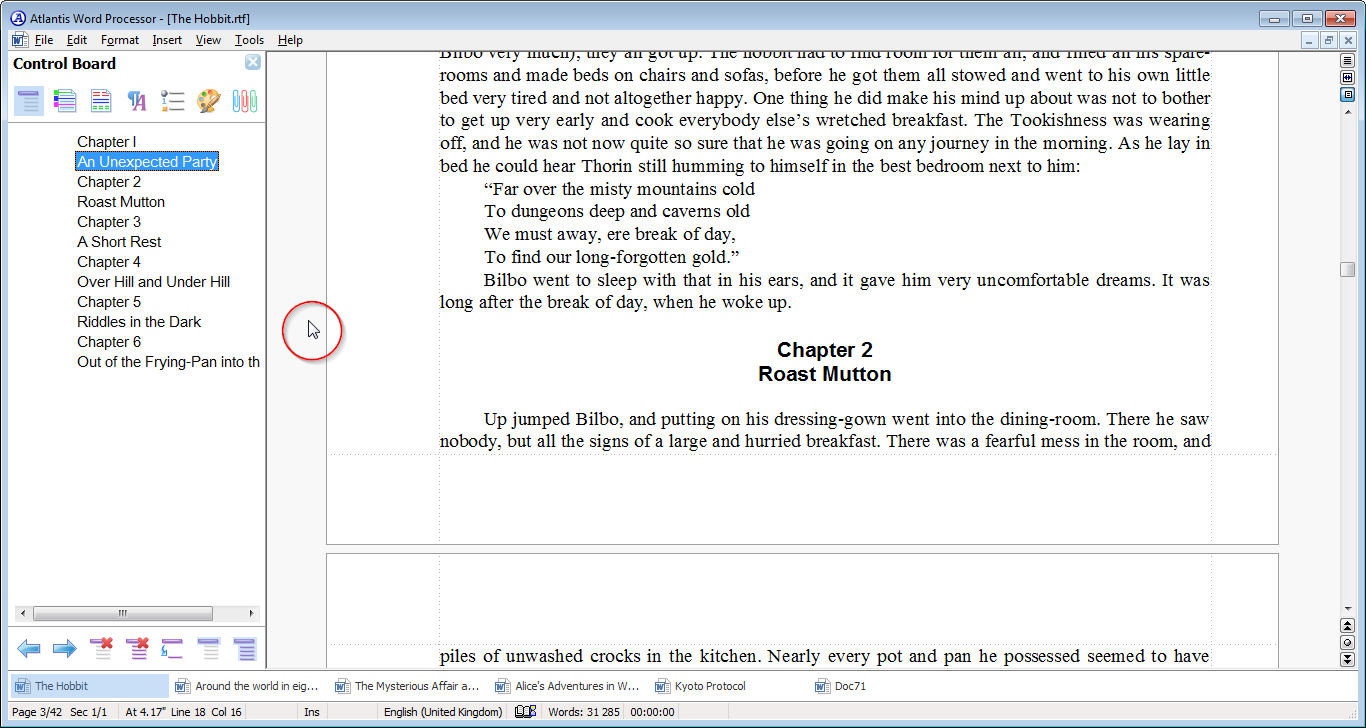Viewport: 1366px width, 728px height.
Task: Open the Tools menu
Action: click(249, 40)
